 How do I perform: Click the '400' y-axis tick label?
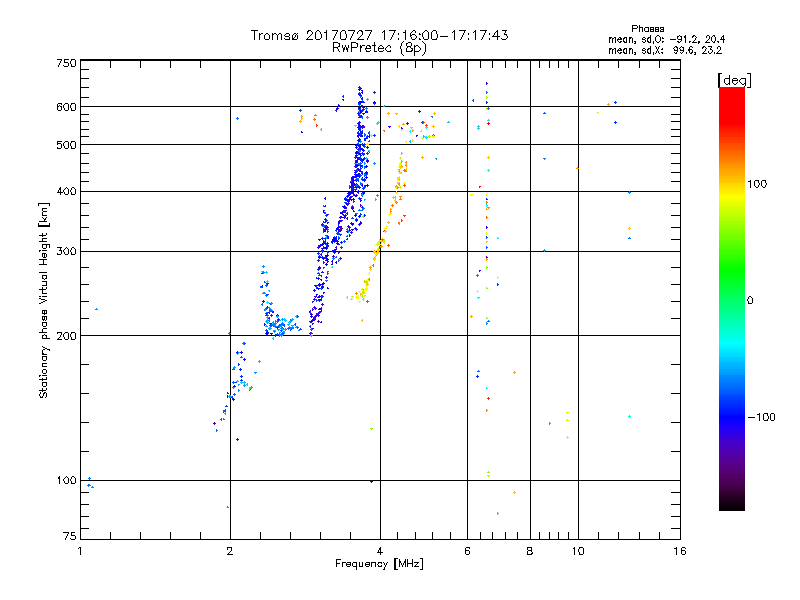point(66,191)
